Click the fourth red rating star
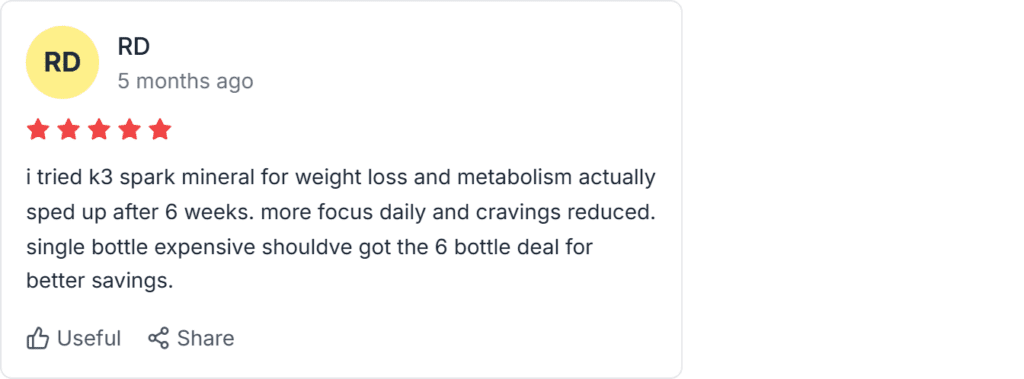This screenshot has height=379, width=1024. pos(129,129)
